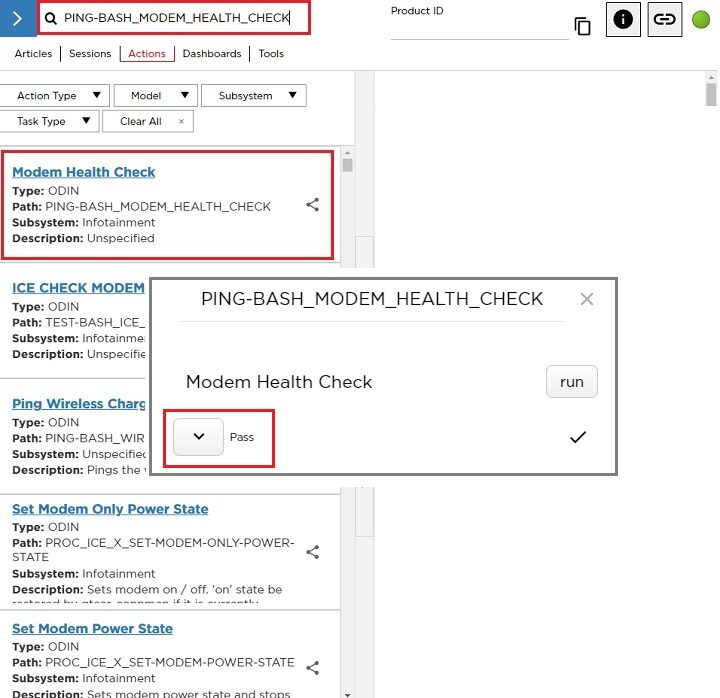Open the Set Modem Only Power State link
The image size is (720, 698).
pos(110,509)
